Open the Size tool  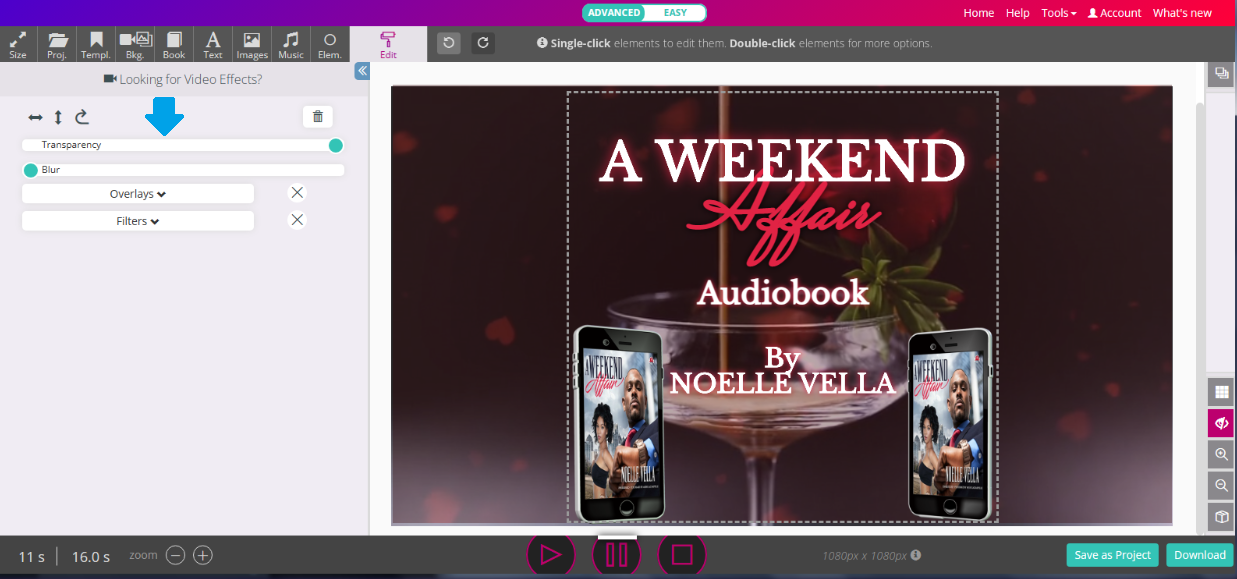pyautogui.click(x=18, y=44)
